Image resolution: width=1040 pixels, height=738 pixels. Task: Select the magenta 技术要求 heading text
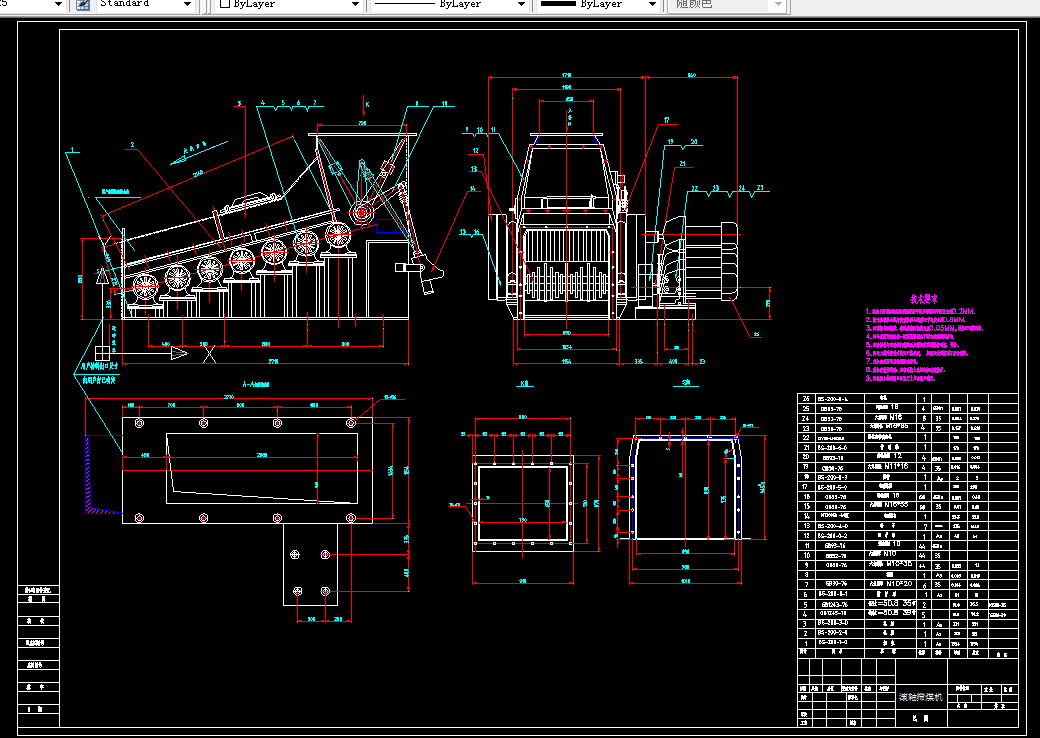pyautogui.click(x=924, y=299)
